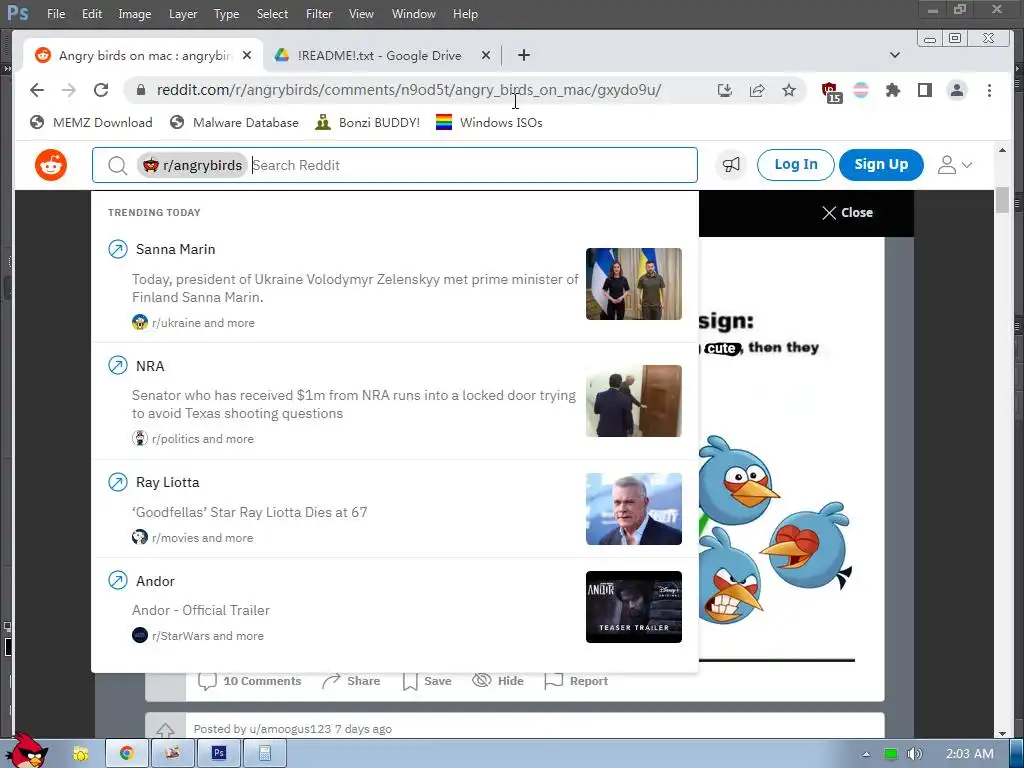
Task: Close the Angry birds on mac tab
Action: pos(247,56)
